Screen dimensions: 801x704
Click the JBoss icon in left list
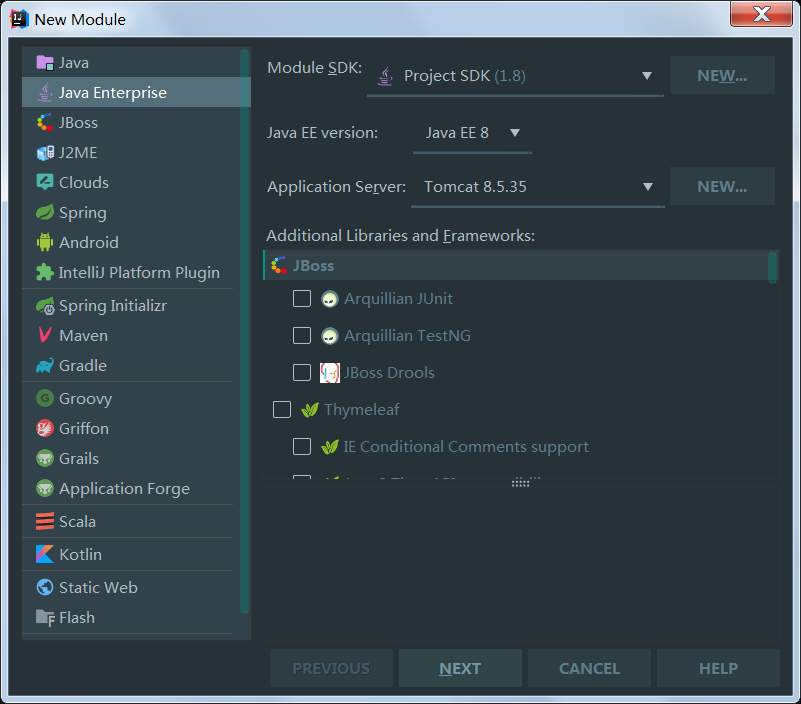(45, 123)
